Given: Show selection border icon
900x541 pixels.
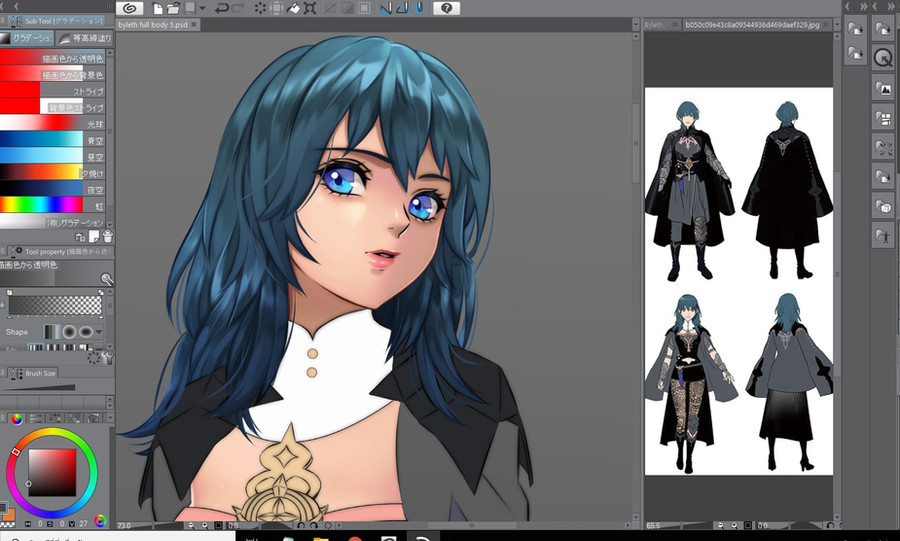Looking at the screenshot, I should pyautogui.click(x=364, y=9).
